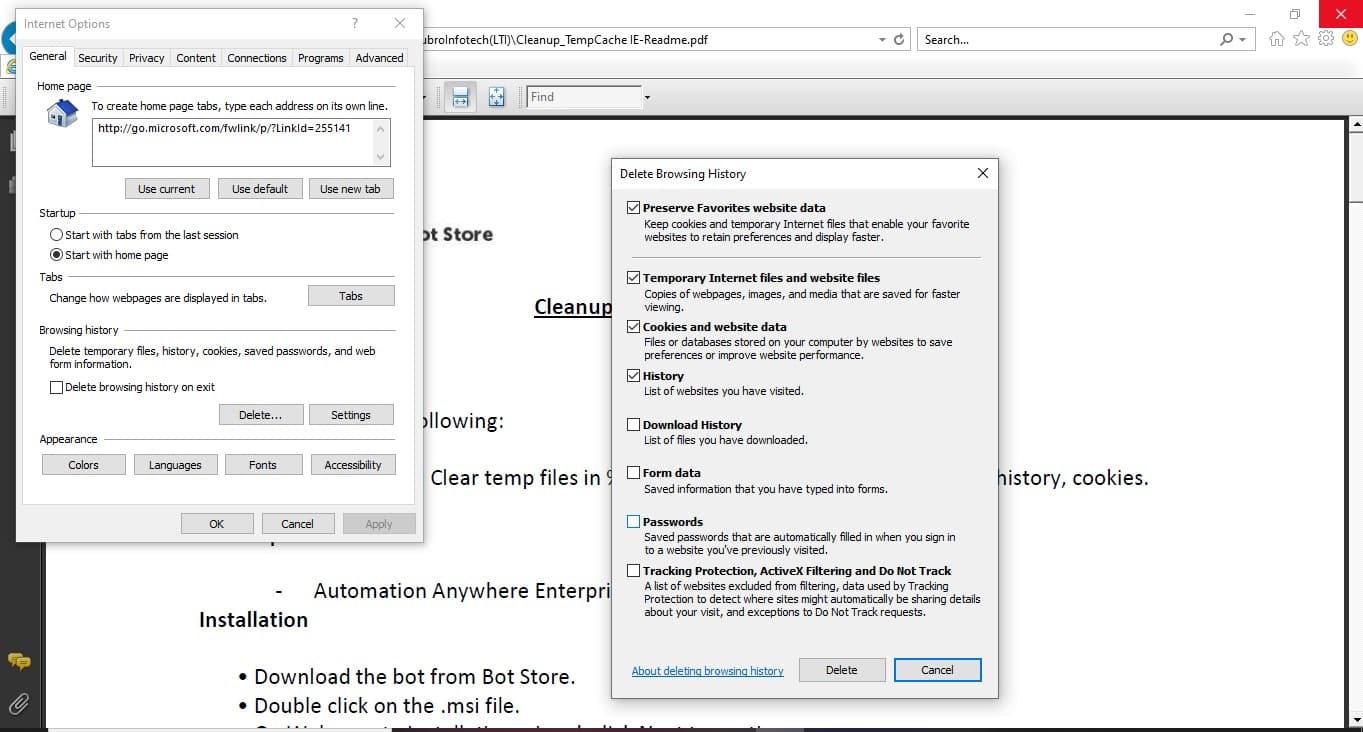Click the fit-full-page icon in PDF toolbar
Viewport: 1363px width, 732px height.
(x=496, y=97)
